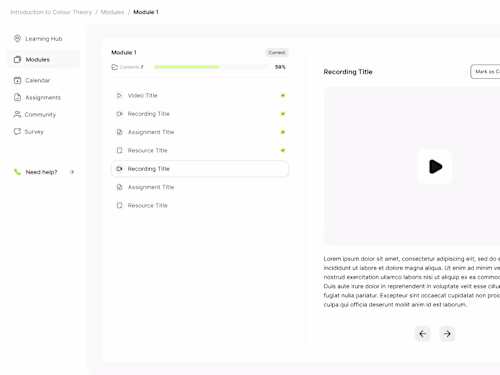The image size is (500, 375).
Task: Click the Survey chat icon
Action: 17,131
